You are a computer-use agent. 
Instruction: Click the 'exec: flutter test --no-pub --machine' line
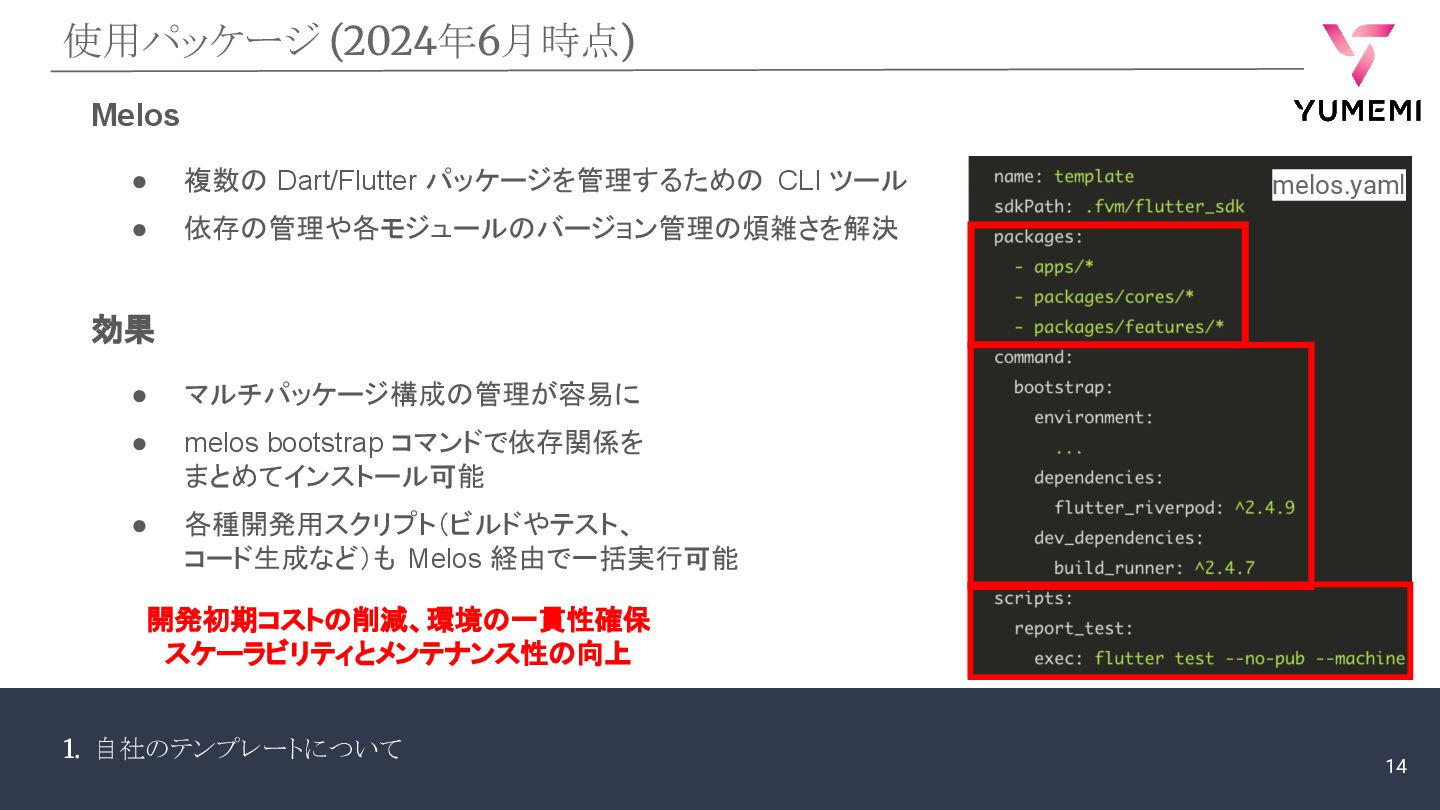click(1219, 658)
